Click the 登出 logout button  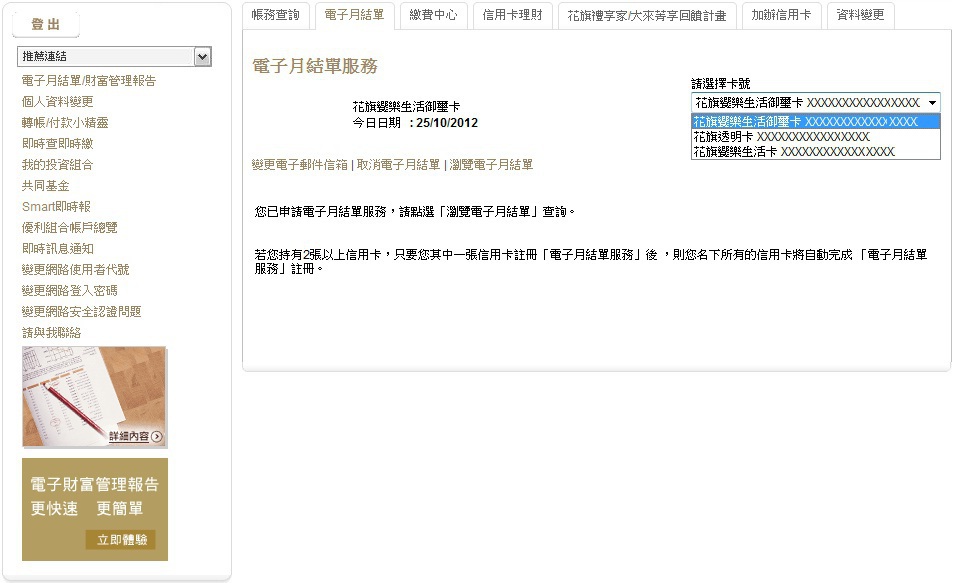coord(46,24)
